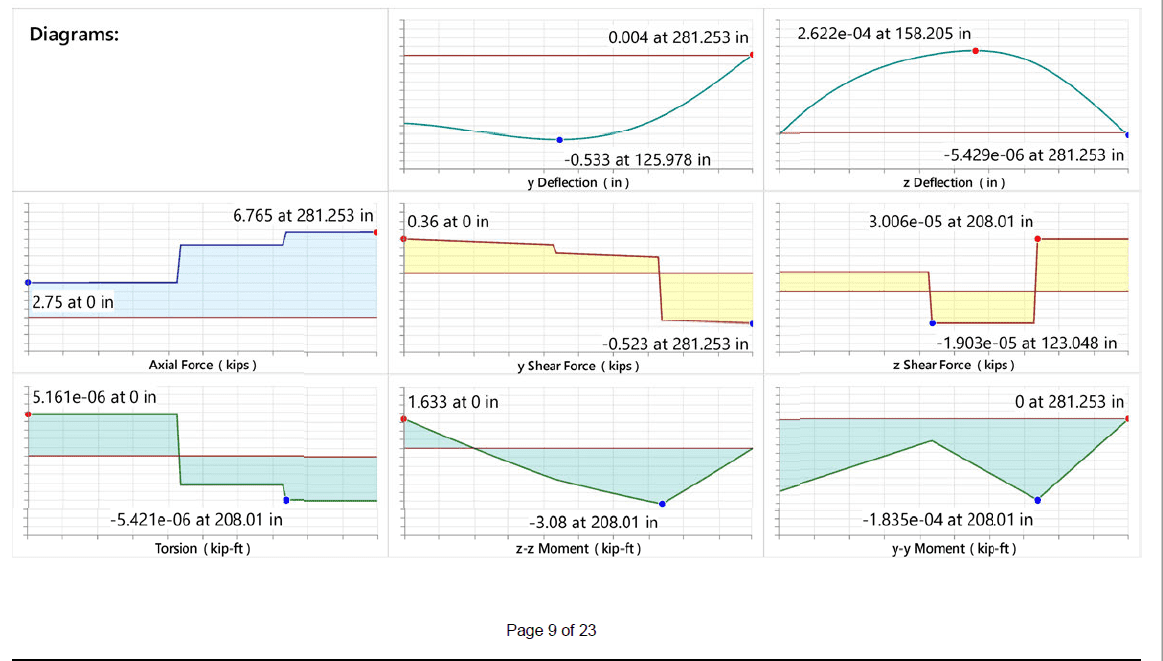Select the blue end marker on z Deflection chart
The image size is (1163, 661).
tap(1127, 134)
